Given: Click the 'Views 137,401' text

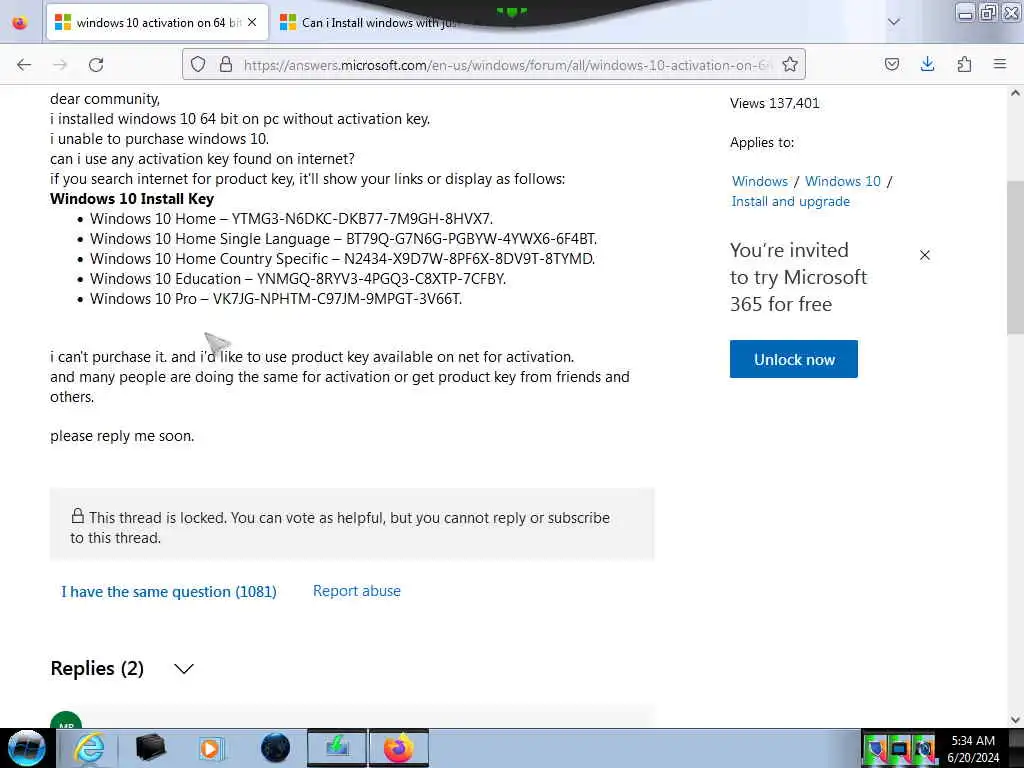Looking at the screenshot, I should click(x=775, y=103).
